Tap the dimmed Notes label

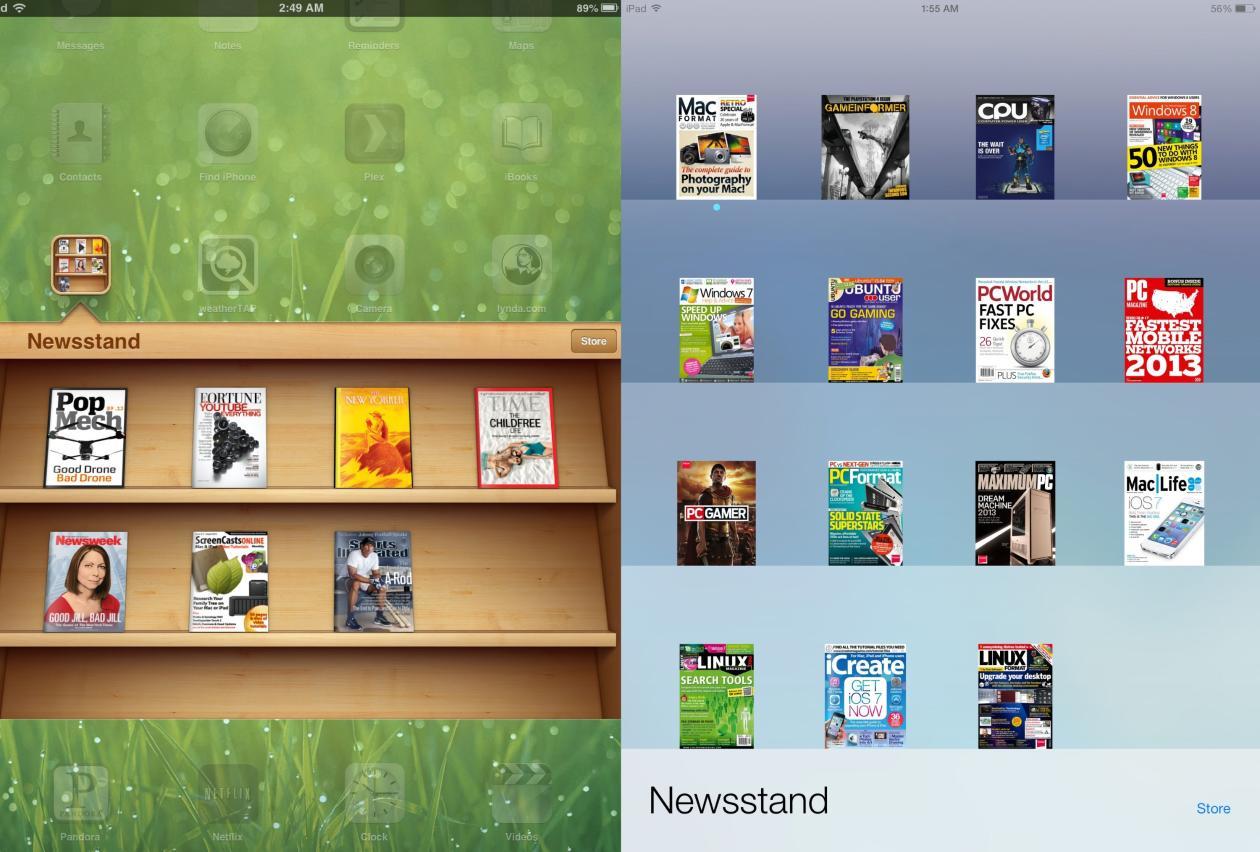[228, 45]
